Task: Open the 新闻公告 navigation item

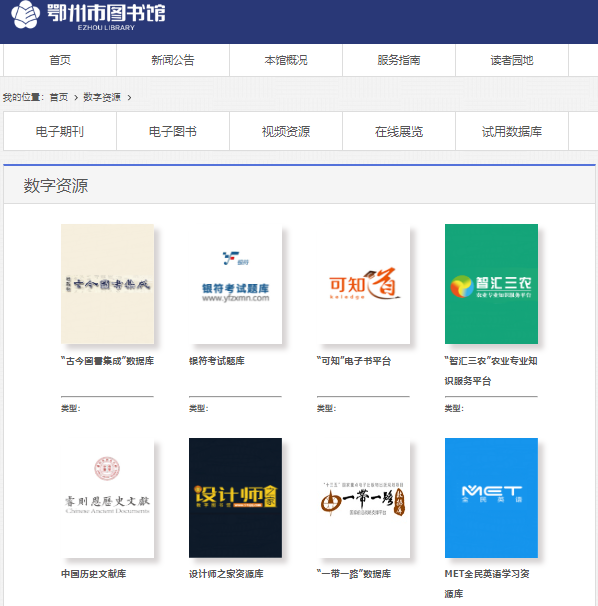Action: pyautogui.click(x=173, y=60)
